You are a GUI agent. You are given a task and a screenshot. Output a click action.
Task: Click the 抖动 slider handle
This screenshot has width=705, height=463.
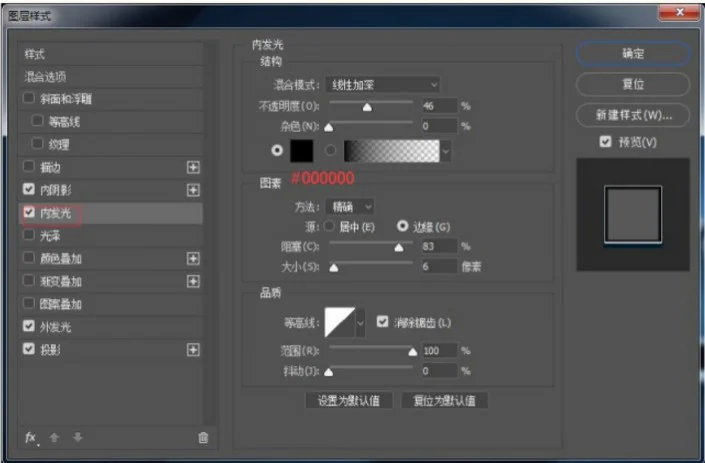click(329, 372)
